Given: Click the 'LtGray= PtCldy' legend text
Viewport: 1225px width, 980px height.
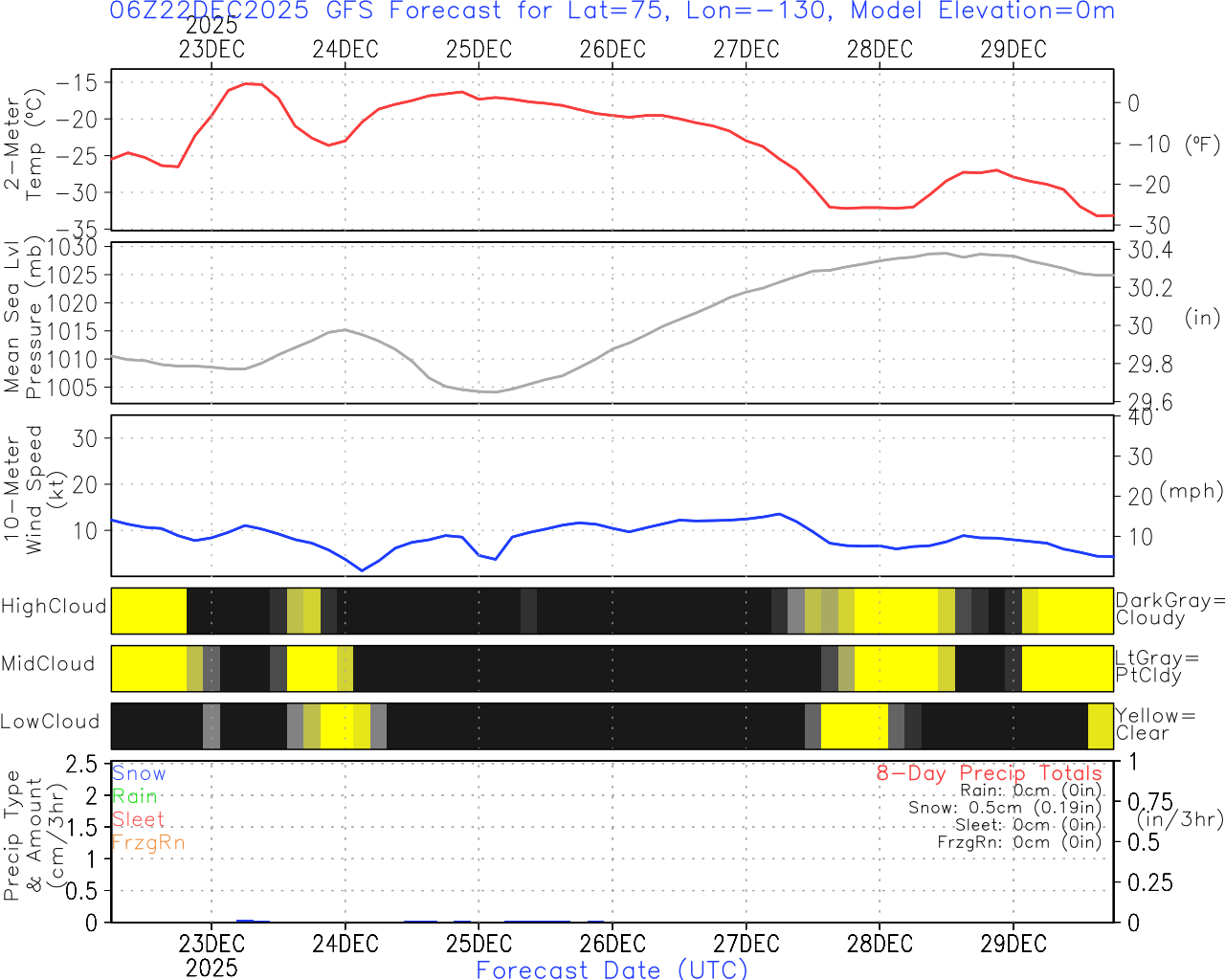Looking at the screenshot, I should coord(1156,667).
